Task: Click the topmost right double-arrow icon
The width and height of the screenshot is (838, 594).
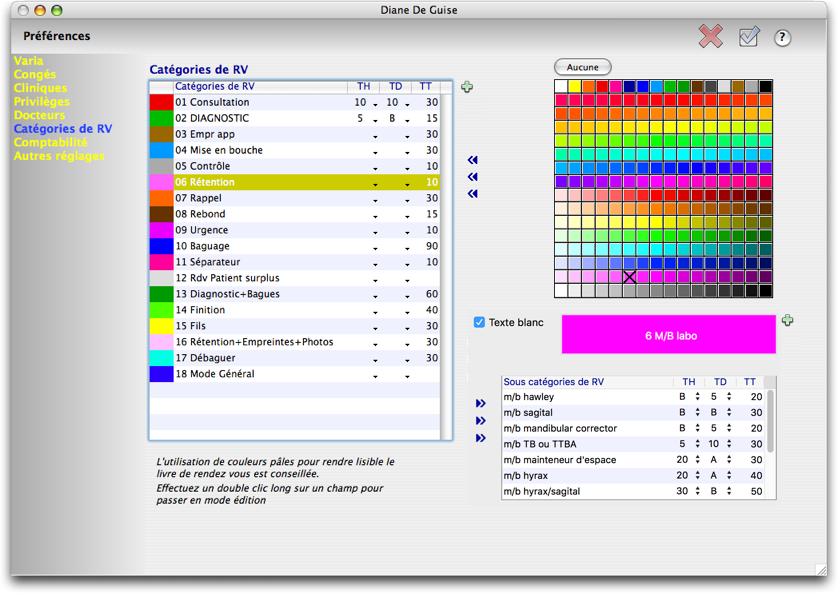Action: (x=480, y=403)
